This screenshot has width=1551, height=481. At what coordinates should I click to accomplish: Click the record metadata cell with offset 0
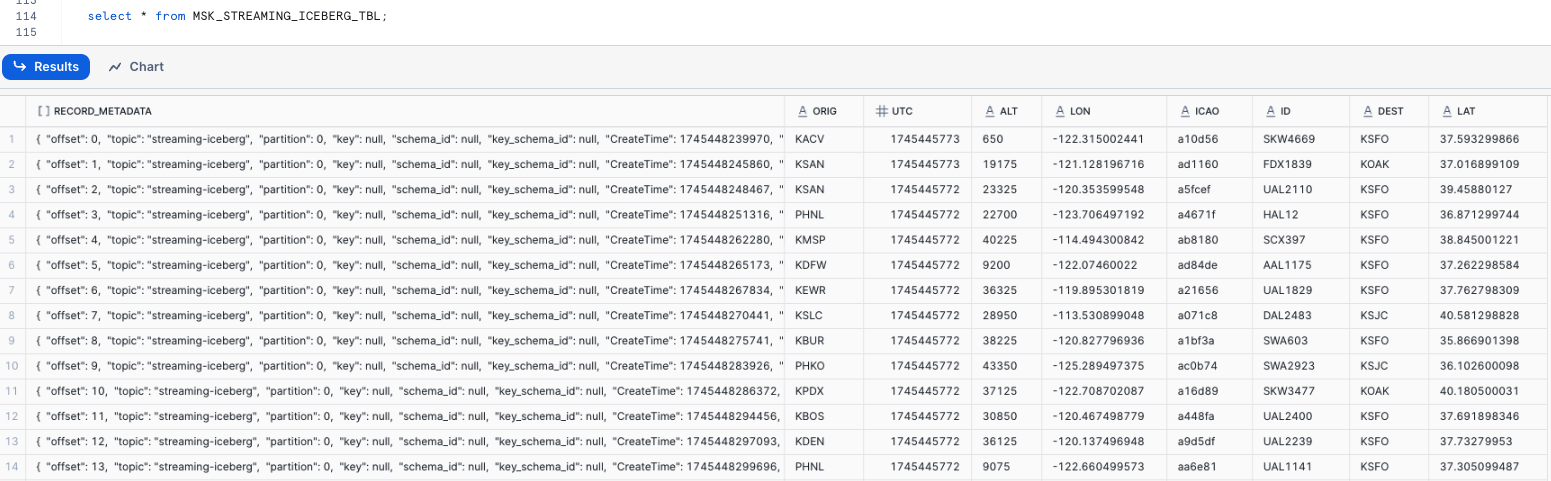click(x=404, y=139)
